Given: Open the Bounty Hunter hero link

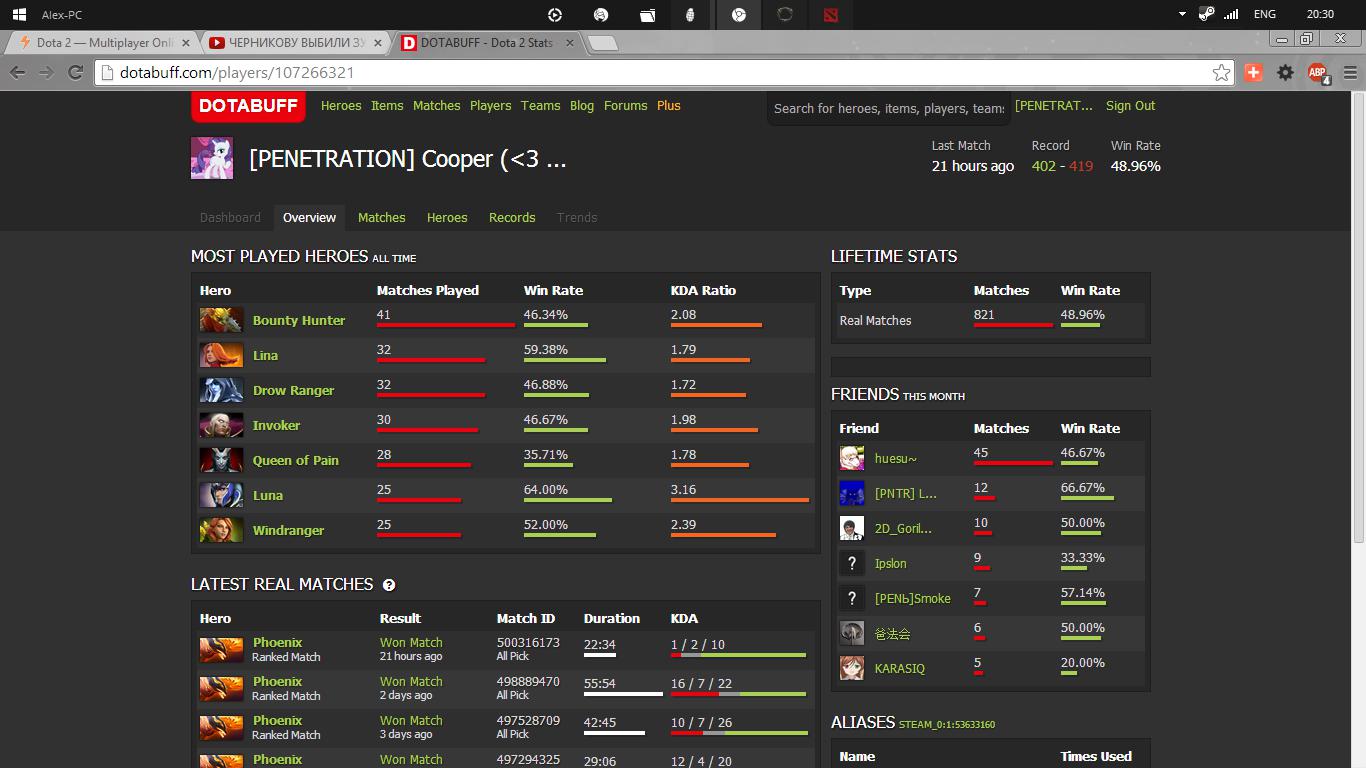Looking at the screenshot, I should [299, 320].
